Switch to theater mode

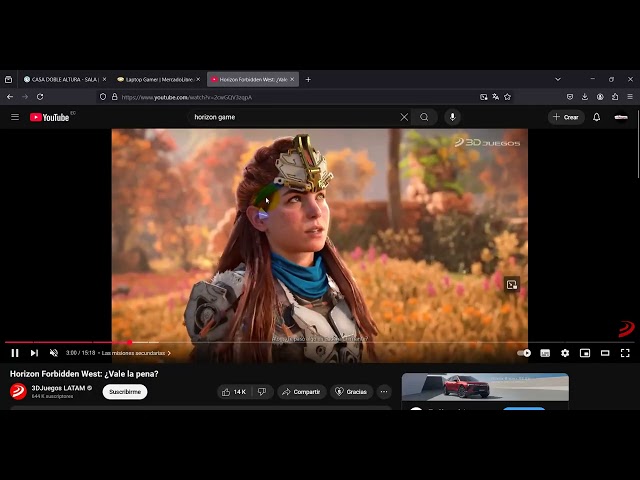(x=605, y=353)
